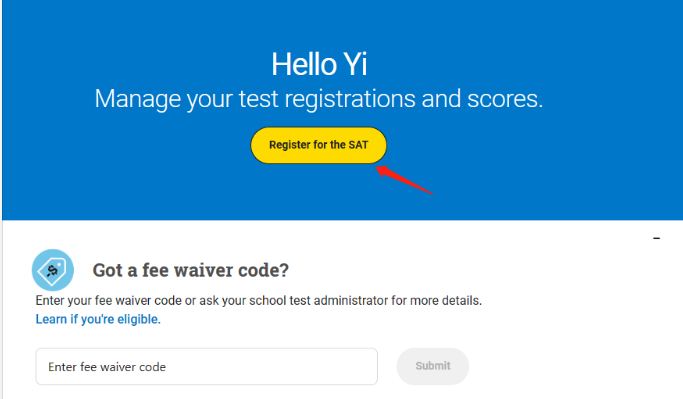Click the word registrations in banner subtitle
The width and height of the screenshot is (683, 399).
coord(350,99)
